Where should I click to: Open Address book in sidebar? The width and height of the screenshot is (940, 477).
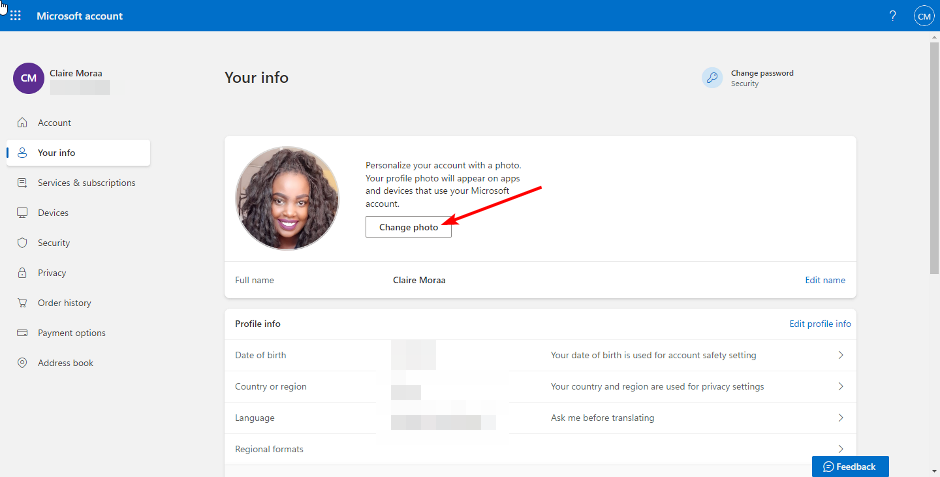pyautogui.click(x=65, y=362)
